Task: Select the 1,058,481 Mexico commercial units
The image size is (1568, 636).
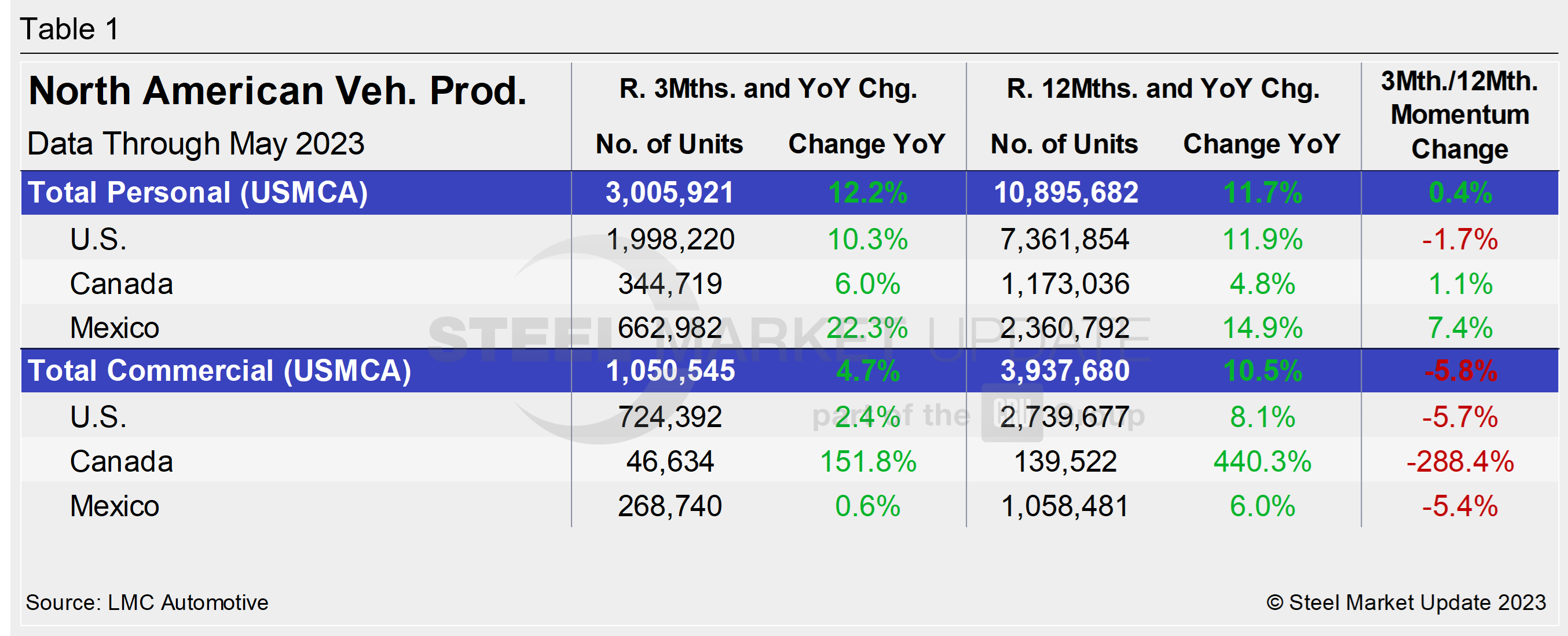Action: tap(1065, 506)
